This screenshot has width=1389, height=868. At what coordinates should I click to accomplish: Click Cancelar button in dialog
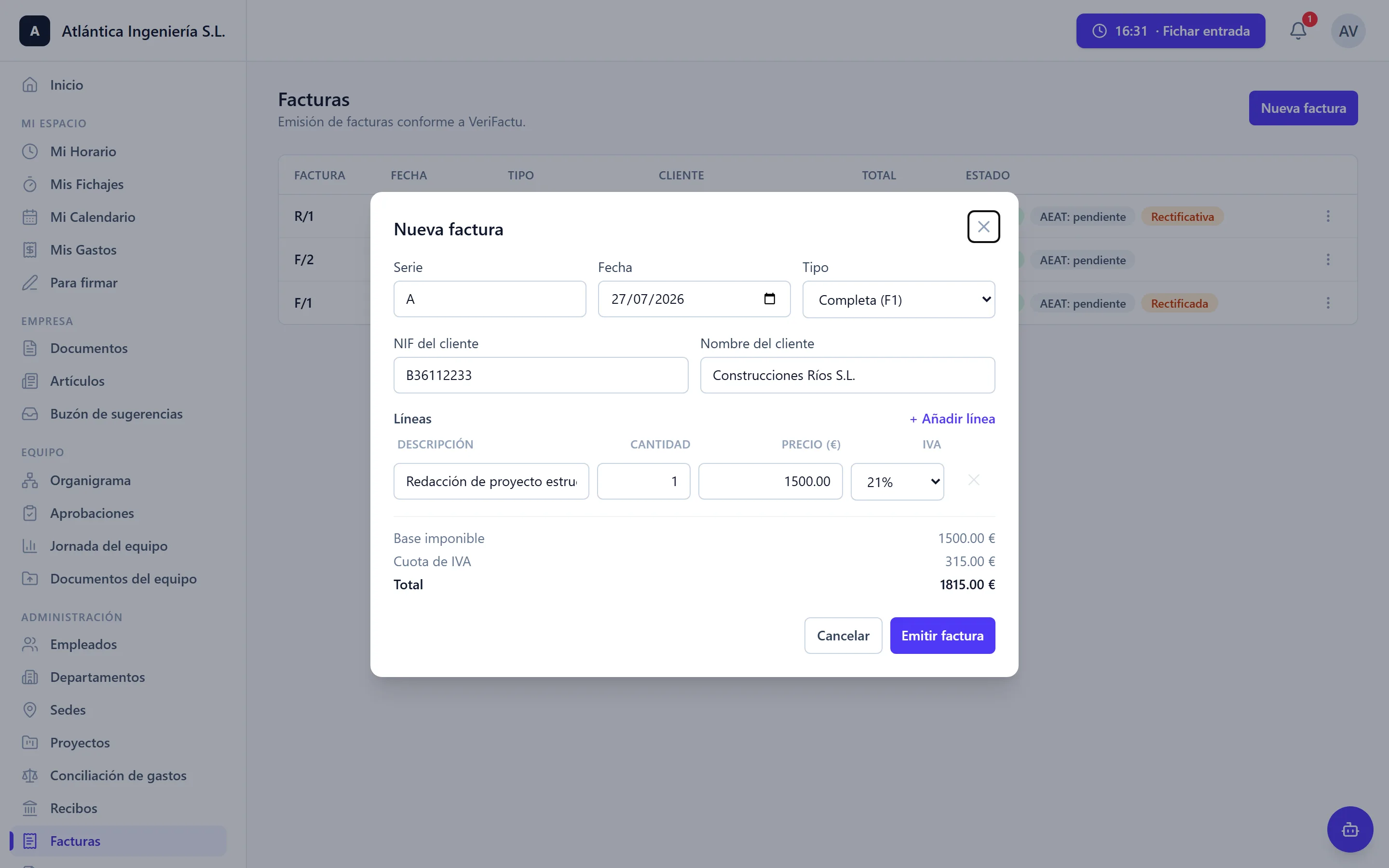pos(843,636)
